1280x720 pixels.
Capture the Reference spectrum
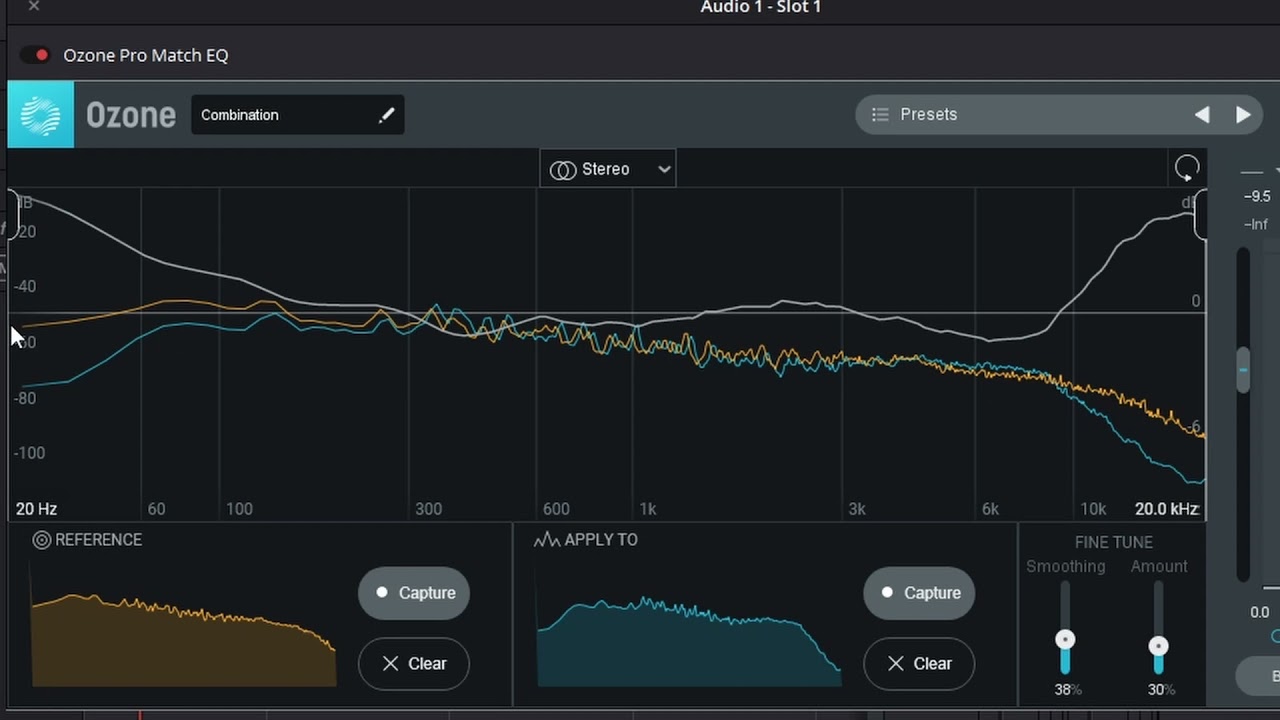pyautogui.click(x=414, y=593)
